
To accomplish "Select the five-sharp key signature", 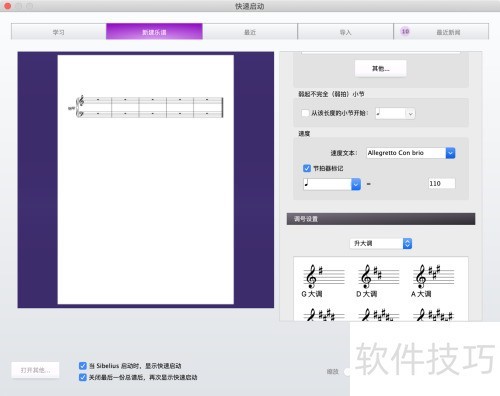I will tap(378, 315).
